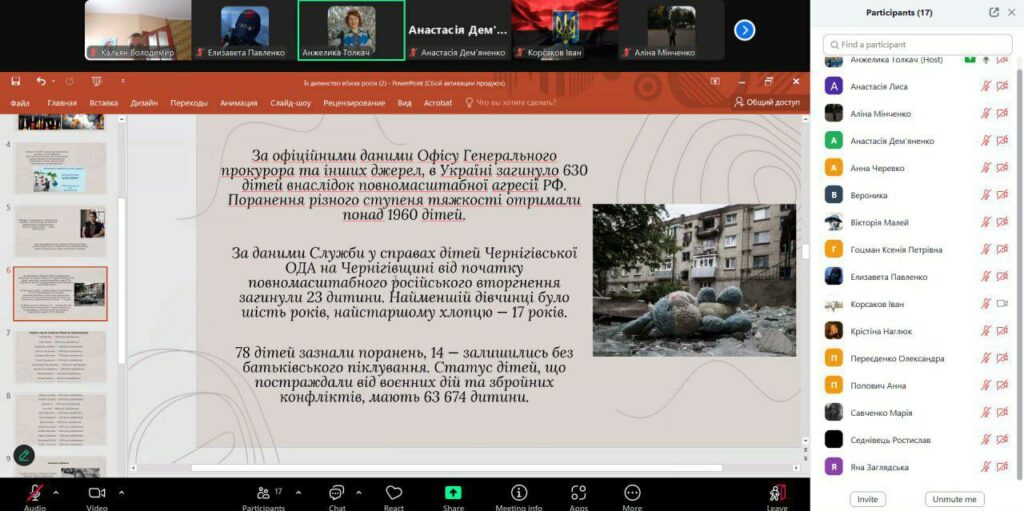Open Meeting info in the toolbar
The width and height of the screenshot is (1024, 511).
[x=519, y=492]
